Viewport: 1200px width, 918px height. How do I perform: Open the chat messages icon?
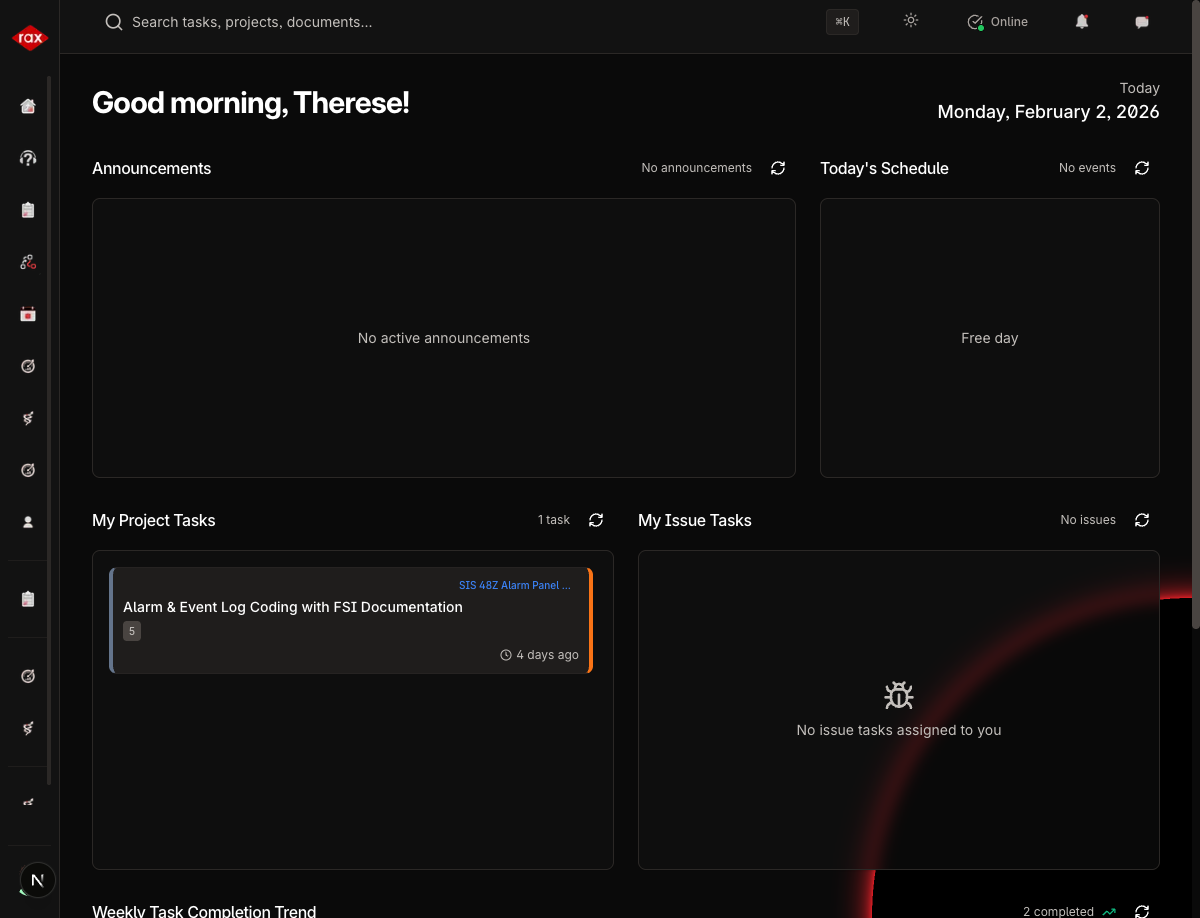pos(1142,22)
